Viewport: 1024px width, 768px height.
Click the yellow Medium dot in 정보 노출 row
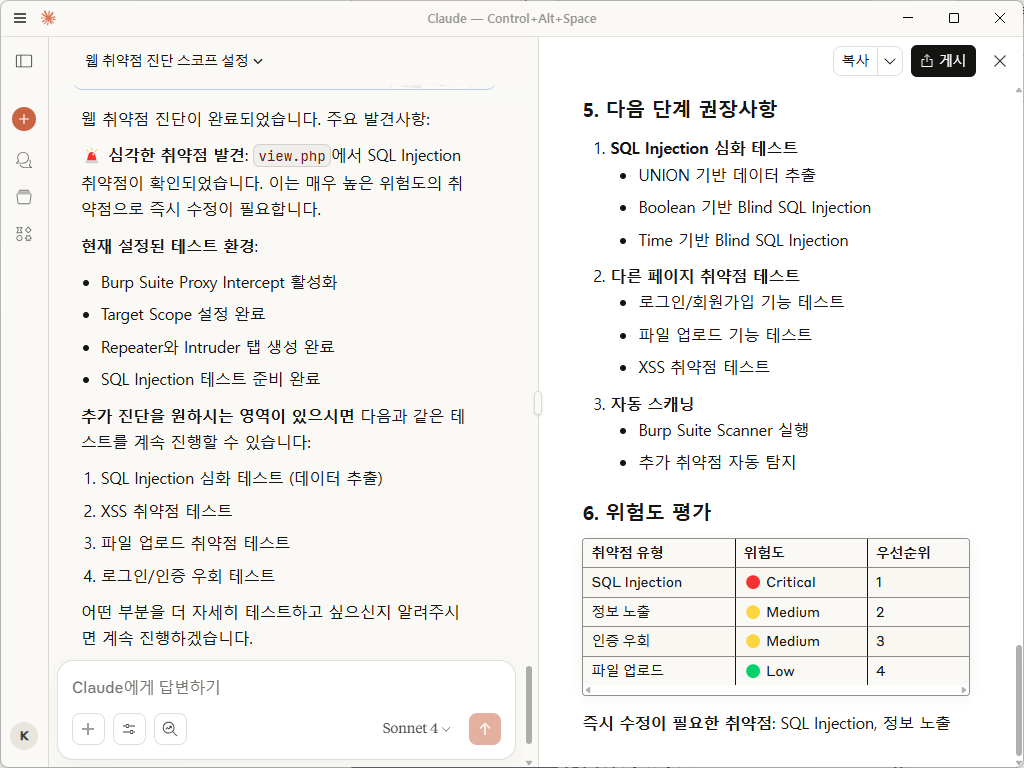[753, 612]
